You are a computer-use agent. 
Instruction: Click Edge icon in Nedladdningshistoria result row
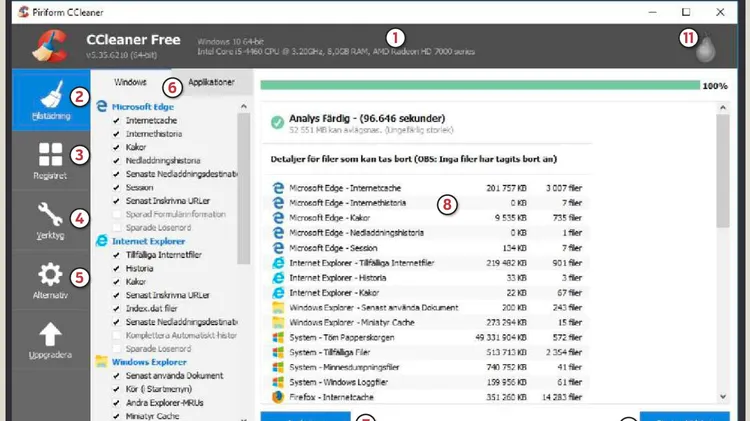pos(278,233)
